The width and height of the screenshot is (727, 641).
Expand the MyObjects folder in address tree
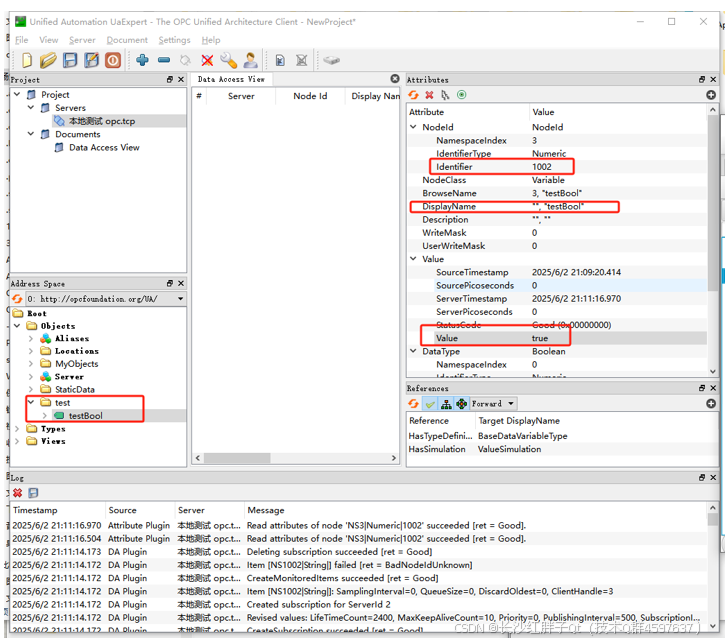31,364
